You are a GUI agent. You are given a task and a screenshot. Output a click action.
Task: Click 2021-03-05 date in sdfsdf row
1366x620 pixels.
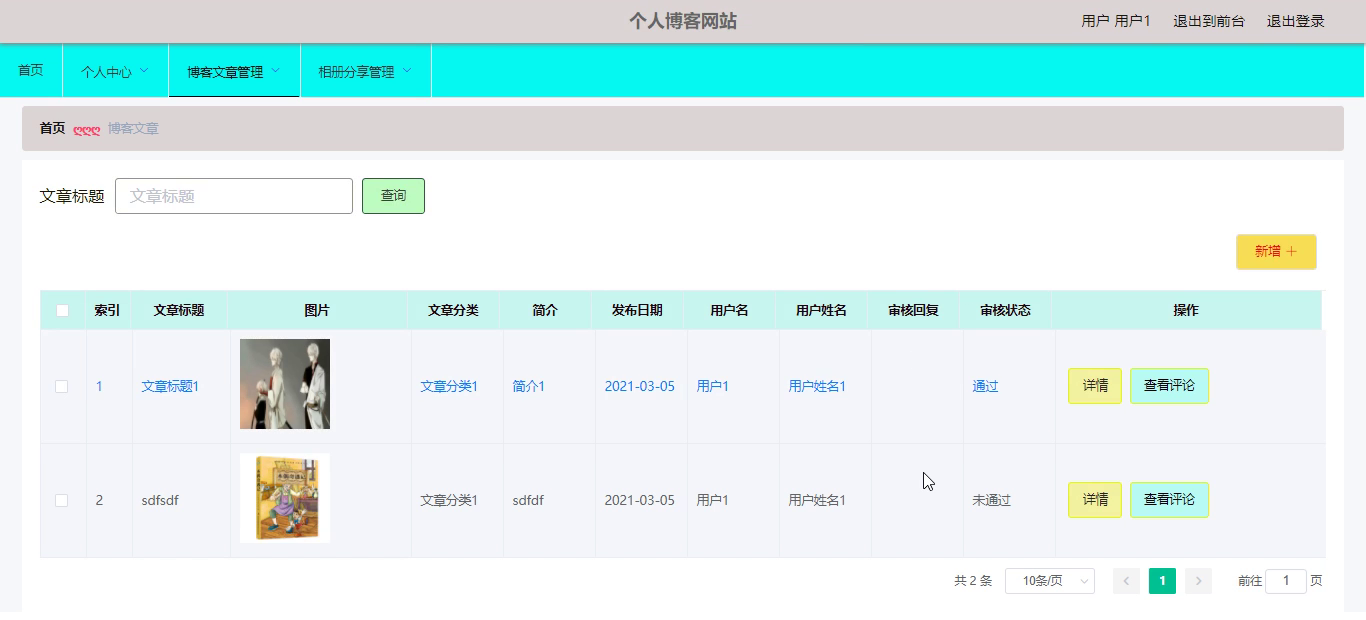tap(639, 500)
